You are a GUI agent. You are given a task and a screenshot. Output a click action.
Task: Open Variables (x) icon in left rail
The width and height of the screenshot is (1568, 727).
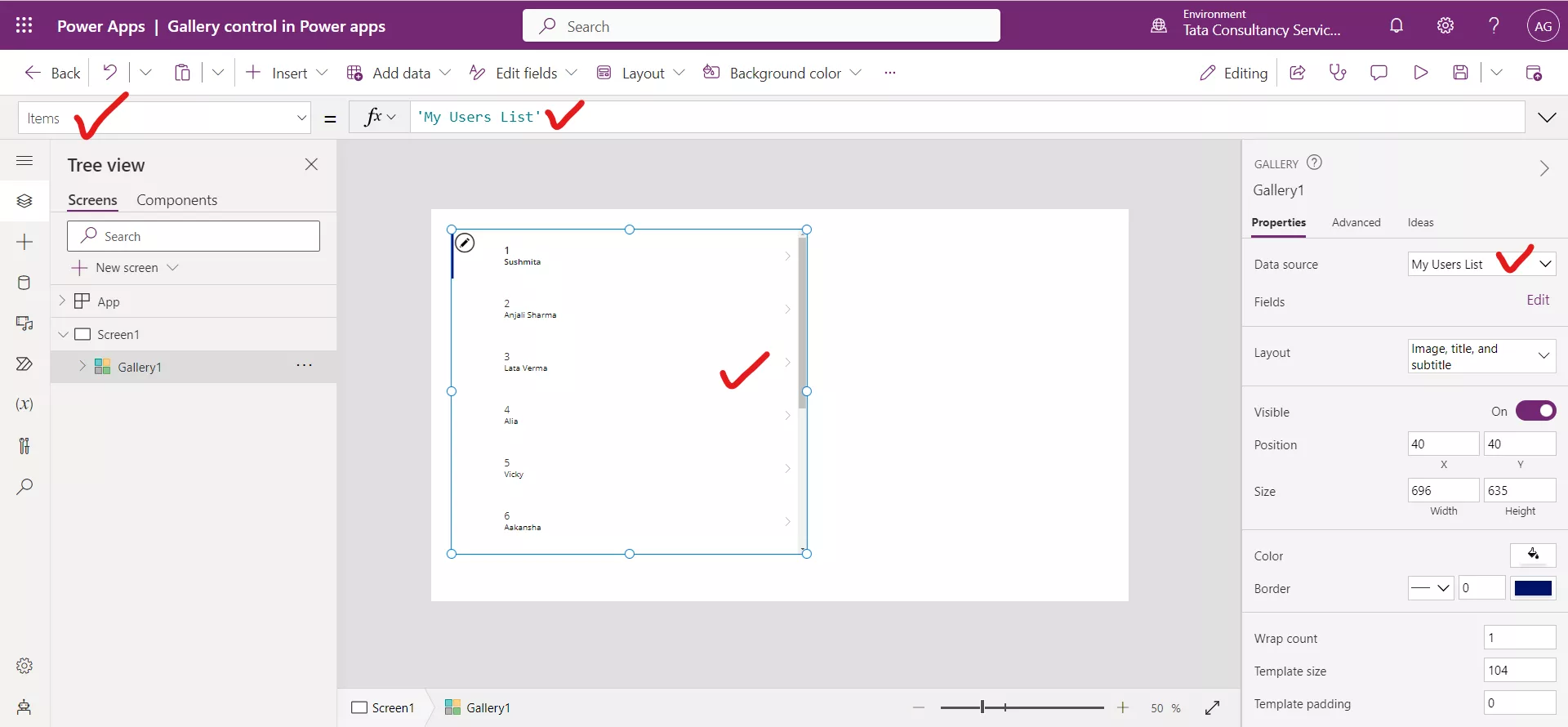click(x=24, y=404)
